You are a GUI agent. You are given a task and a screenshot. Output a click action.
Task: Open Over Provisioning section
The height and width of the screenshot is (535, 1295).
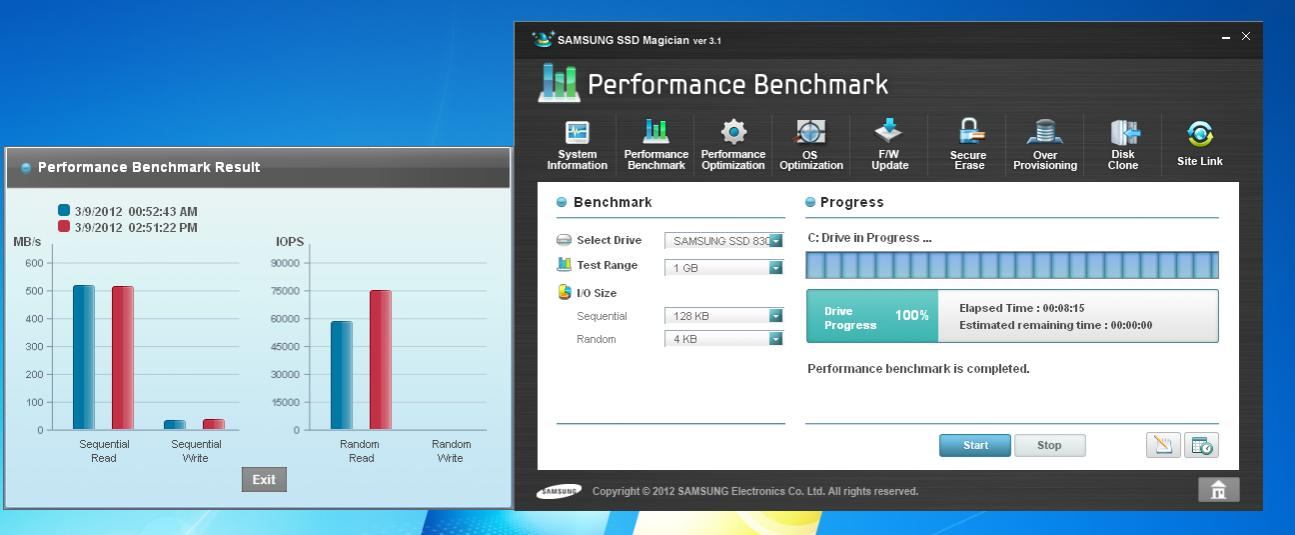[1045, 146]
